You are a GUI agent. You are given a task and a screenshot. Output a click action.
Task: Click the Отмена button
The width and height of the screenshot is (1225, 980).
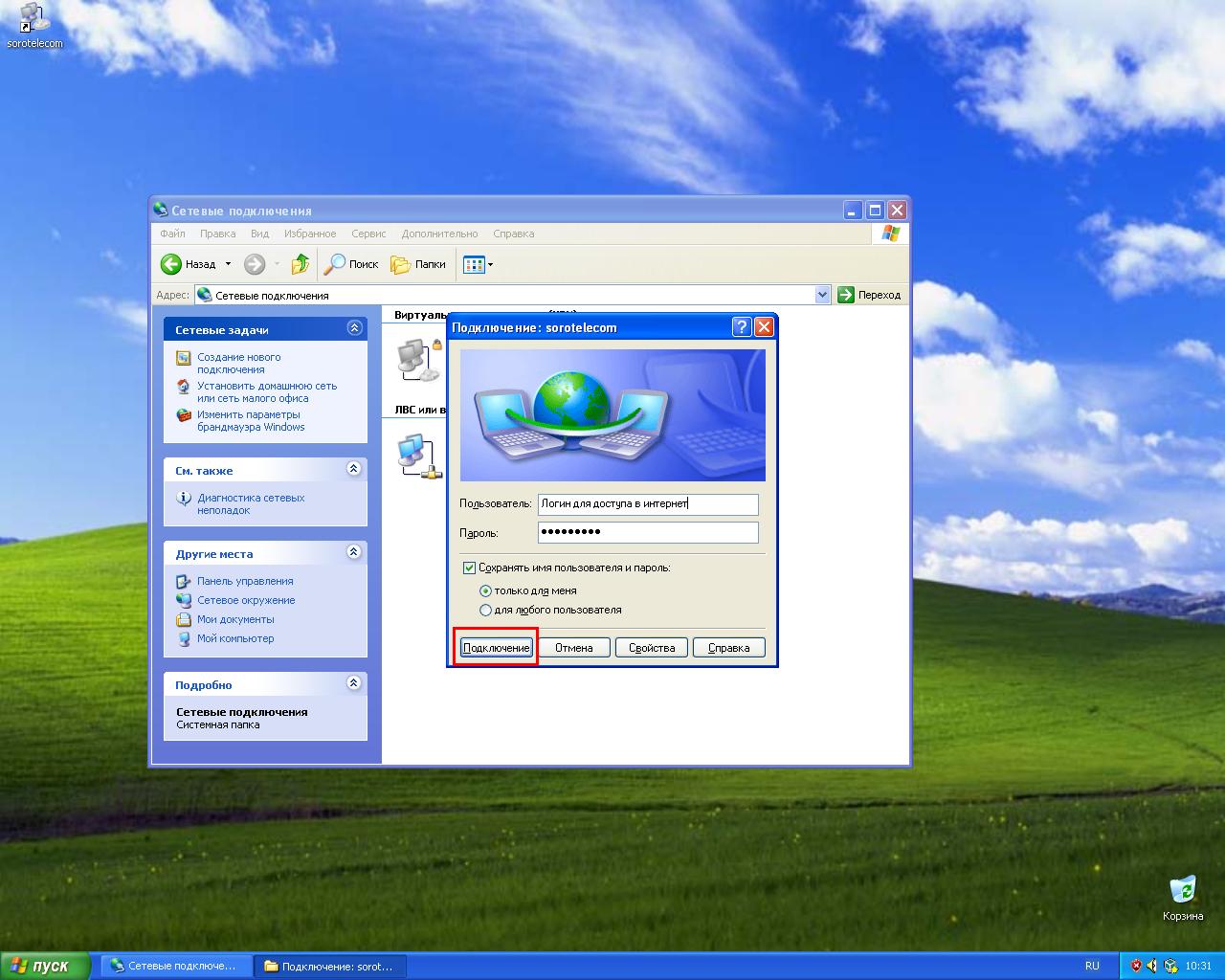tap(574, 648)
